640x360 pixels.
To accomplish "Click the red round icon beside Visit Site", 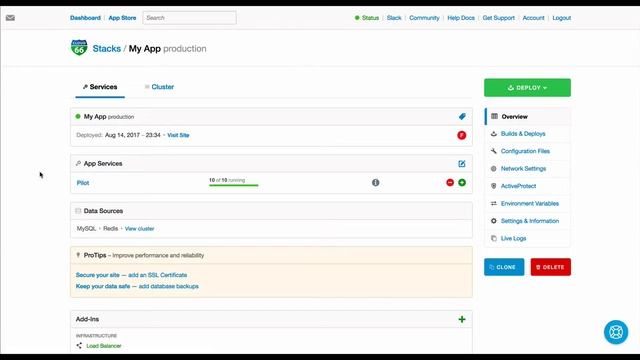I will tap(462, 135).
